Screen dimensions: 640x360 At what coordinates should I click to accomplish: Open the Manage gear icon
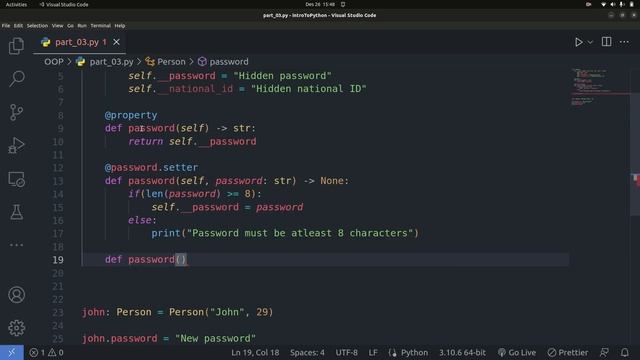pos(16,328)
